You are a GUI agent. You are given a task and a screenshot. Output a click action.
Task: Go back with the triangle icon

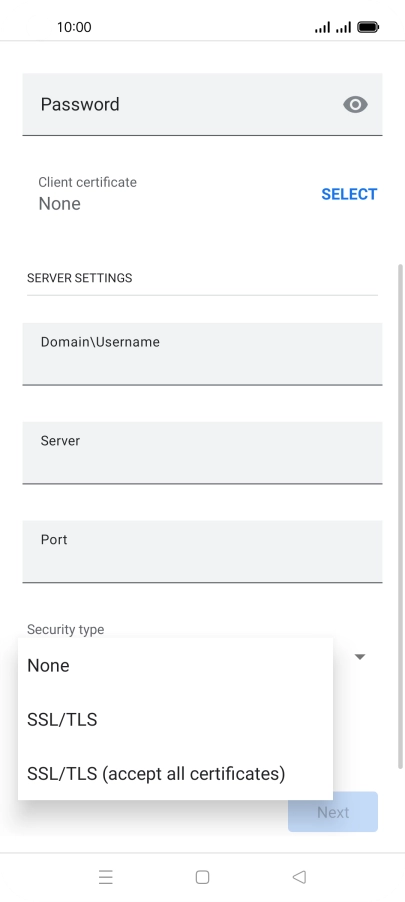[299, 877]
